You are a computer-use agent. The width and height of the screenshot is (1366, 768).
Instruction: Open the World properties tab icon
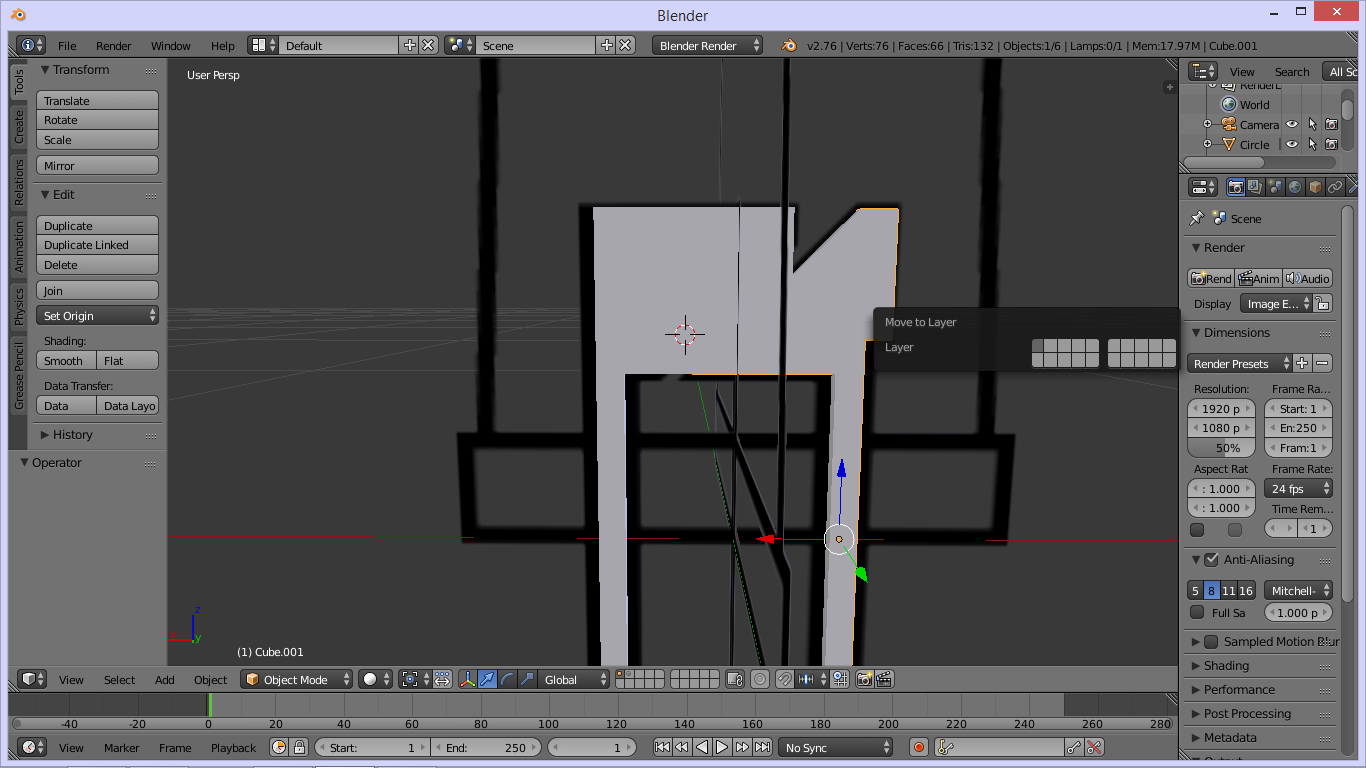1295,187
